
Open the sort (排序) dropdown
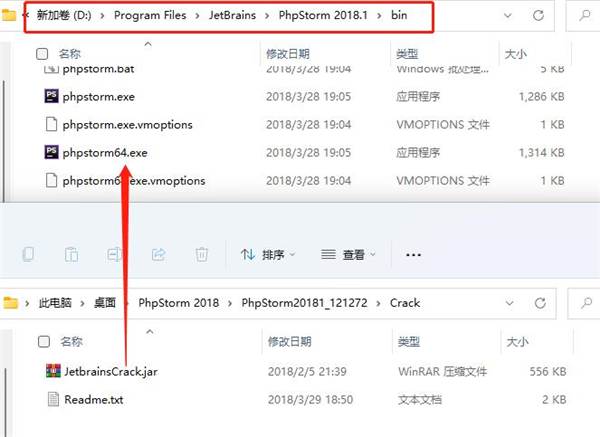point(268,254)
